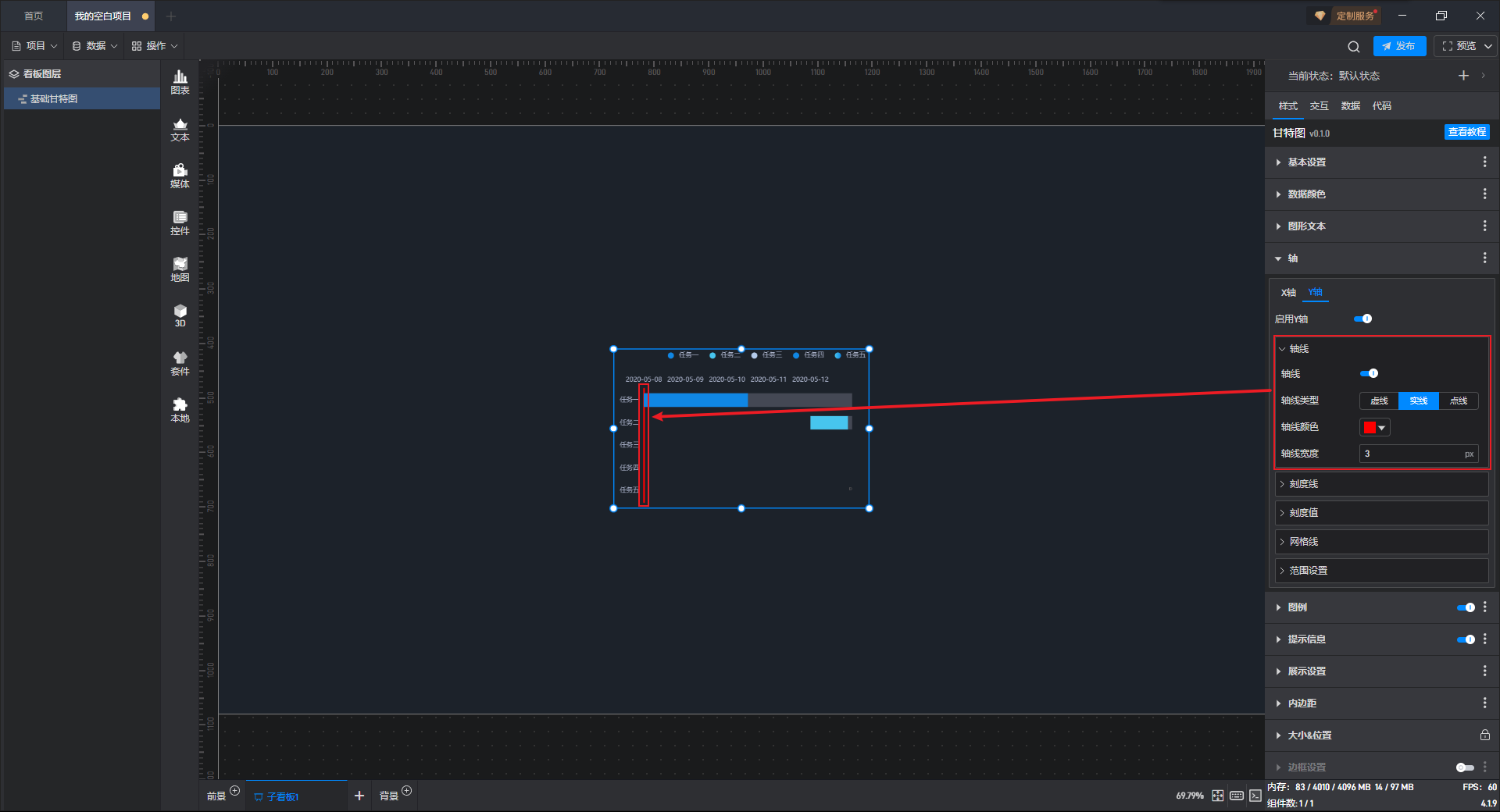Open the 本地 local components icon
1500x812 pixels.
(x=180, y=410)
